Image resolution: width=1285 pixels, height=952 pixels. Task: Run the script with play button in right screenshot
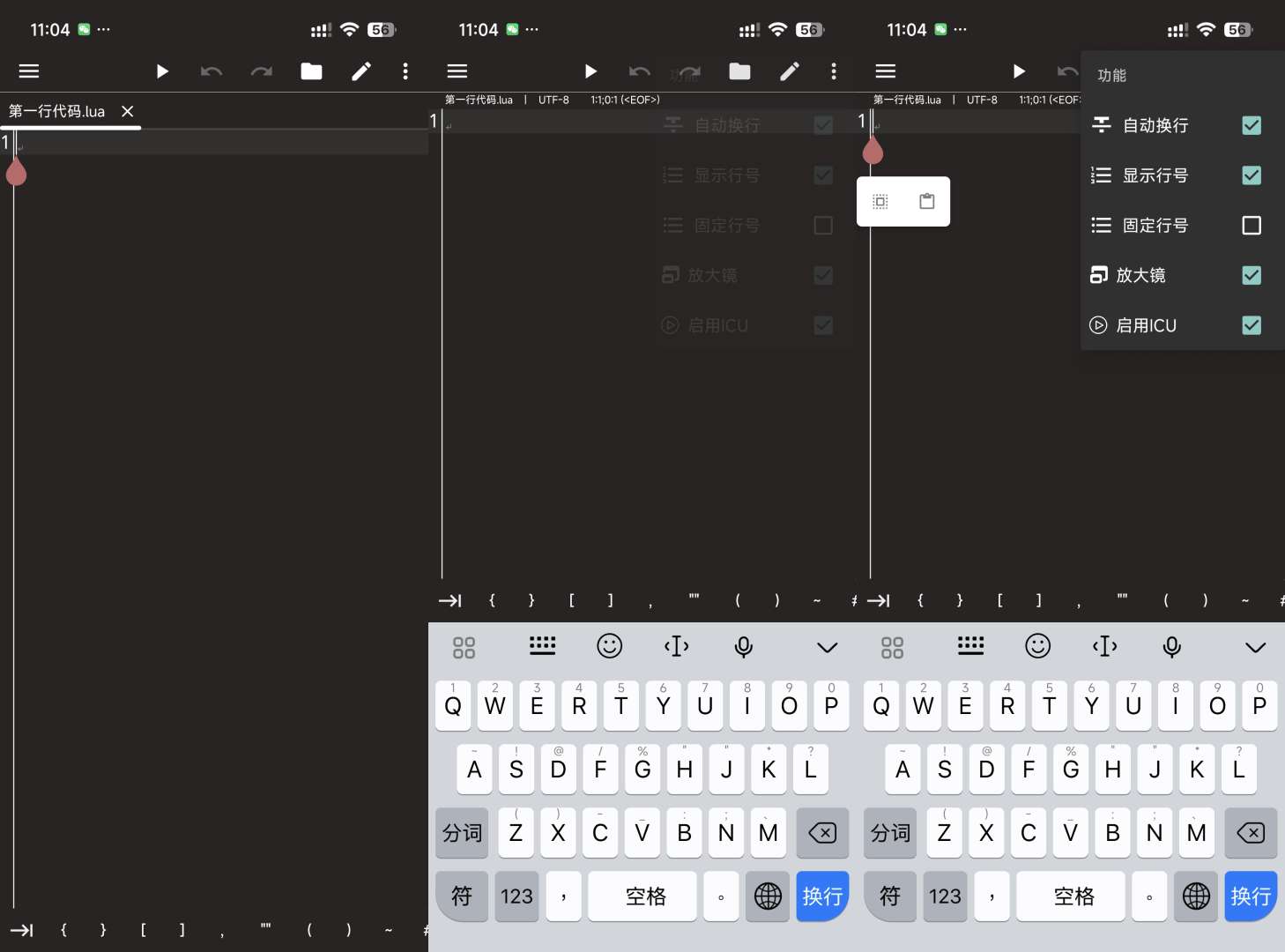1019,71
